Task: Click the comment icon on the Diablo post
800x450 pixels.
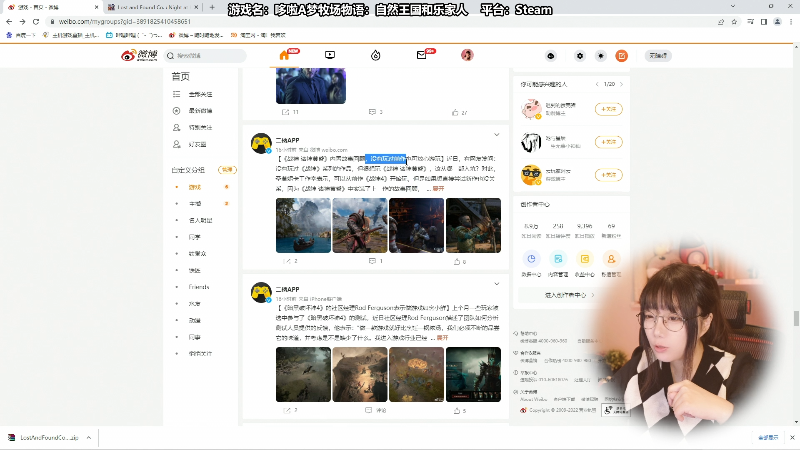Action: [x=368, y=410]
